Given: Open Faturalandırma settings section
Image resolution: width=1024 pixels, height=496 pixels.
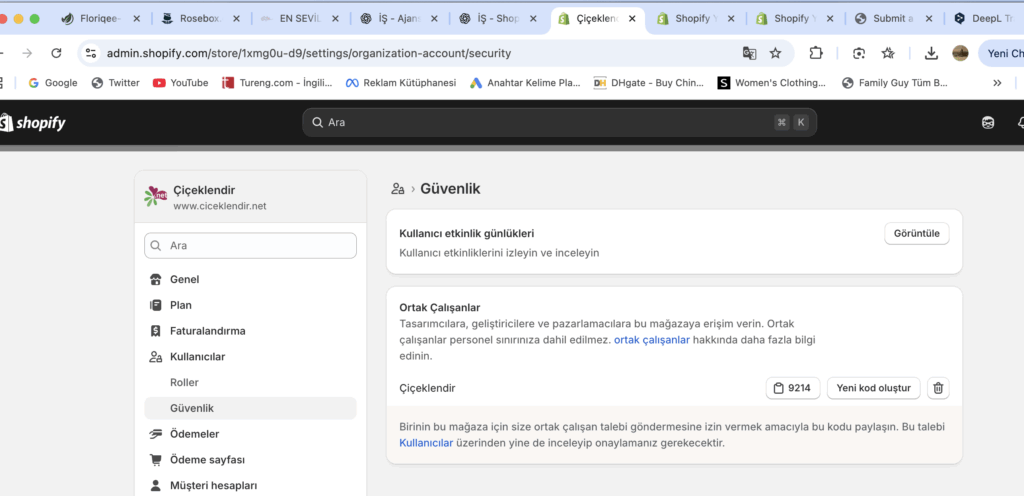Looking at the screenshot, I should [x=208, y=331].
